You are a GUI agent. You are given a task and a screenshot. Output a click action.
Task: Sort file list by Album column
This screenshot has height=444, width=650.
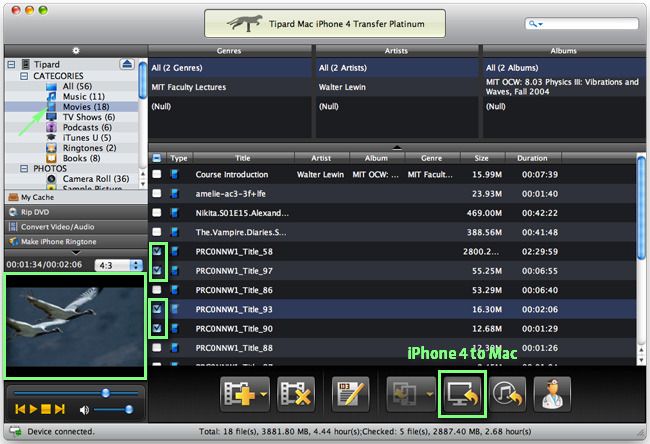click(x=377, y=158)
